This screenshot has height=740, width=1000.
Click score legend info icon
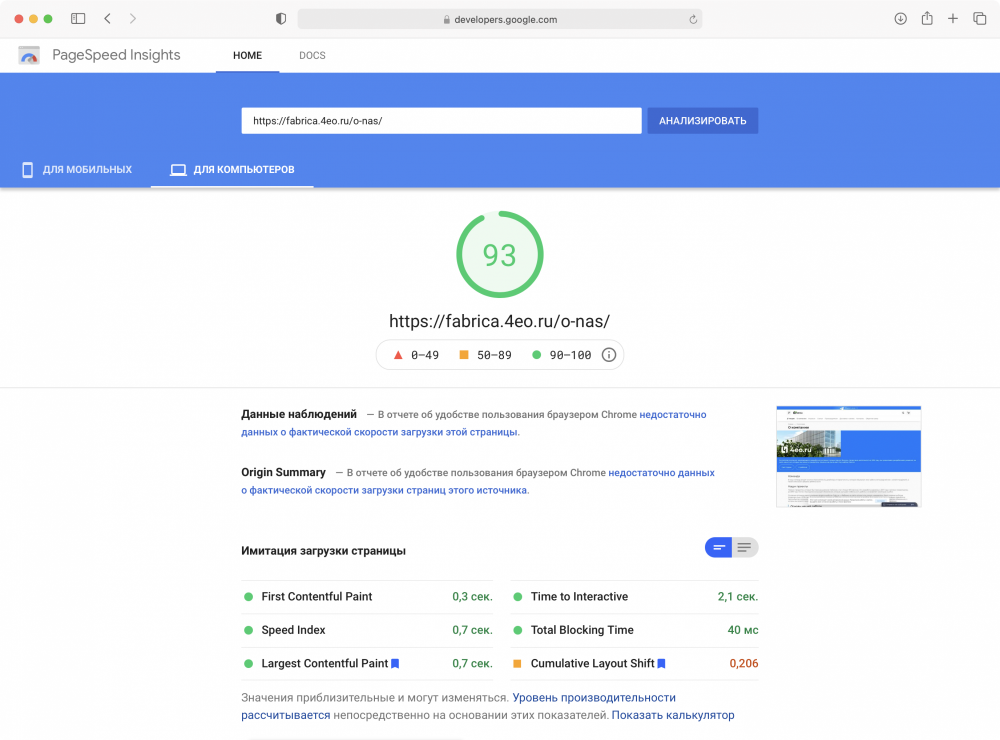click(609, 355)
